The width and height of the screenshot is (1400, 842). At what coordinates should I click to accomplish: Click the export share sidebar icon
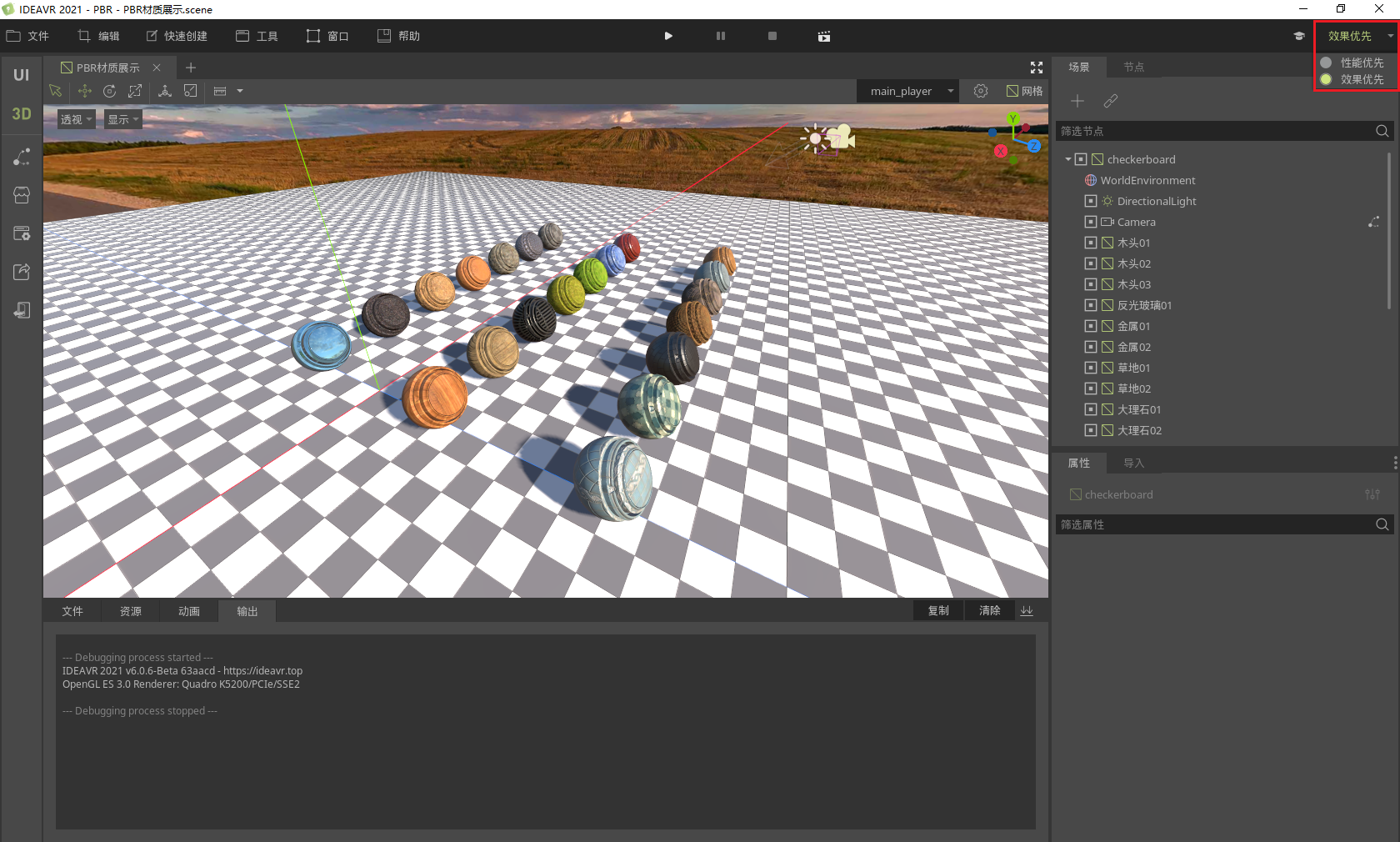tap(22, 272)
